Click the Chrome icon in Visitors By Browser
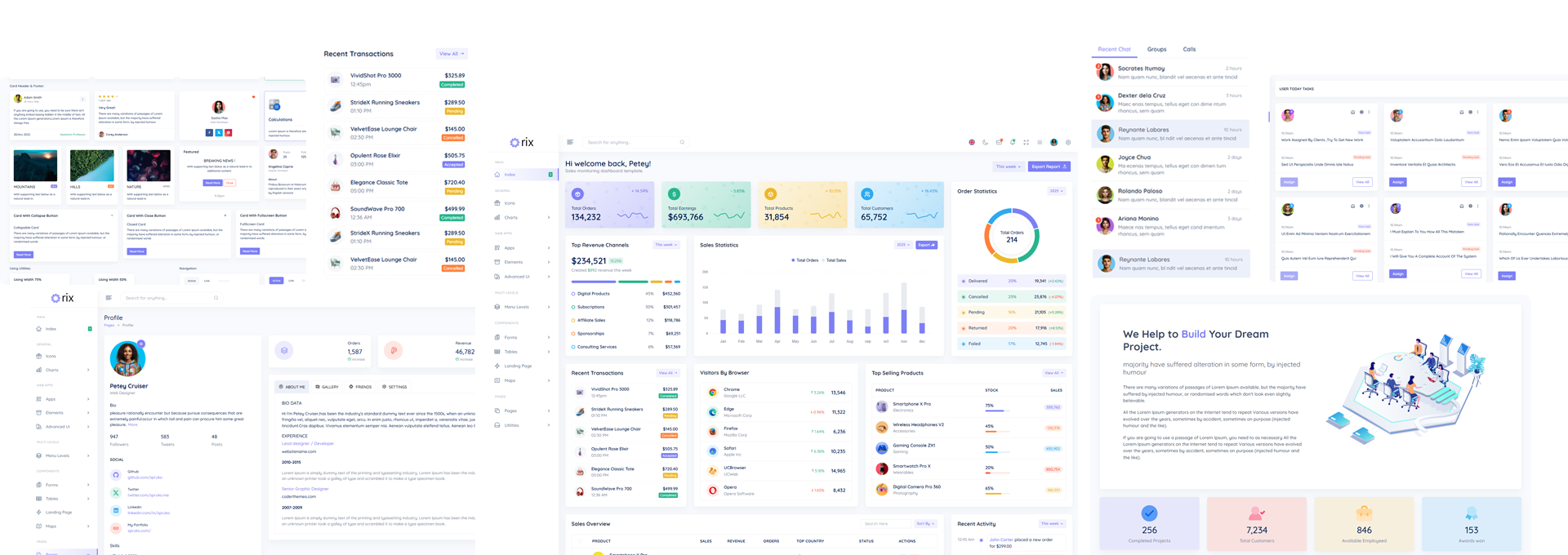 [713, 393]
